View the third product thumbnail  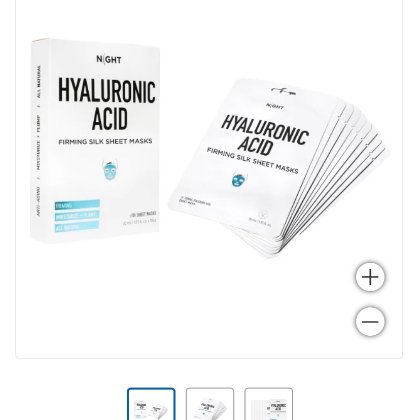coord(268,404)
